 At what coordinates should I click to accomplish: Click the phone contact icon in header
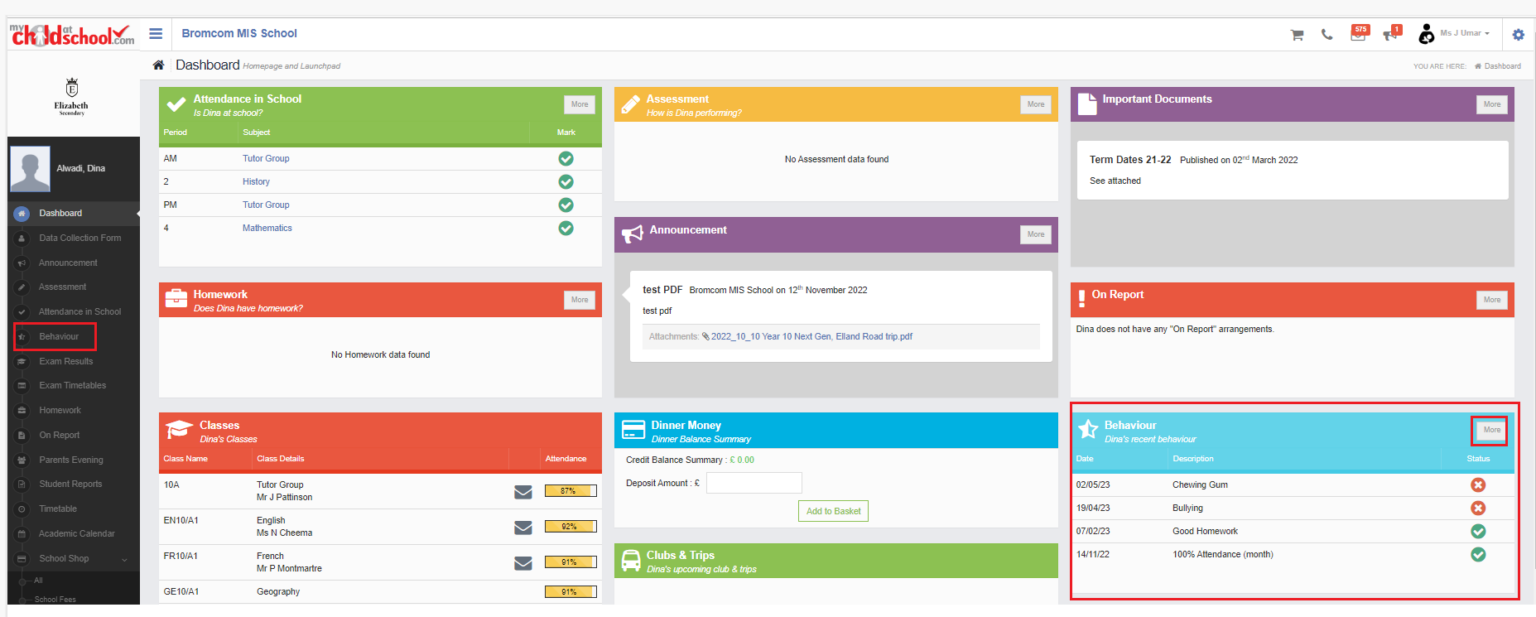coord(1327,34)
